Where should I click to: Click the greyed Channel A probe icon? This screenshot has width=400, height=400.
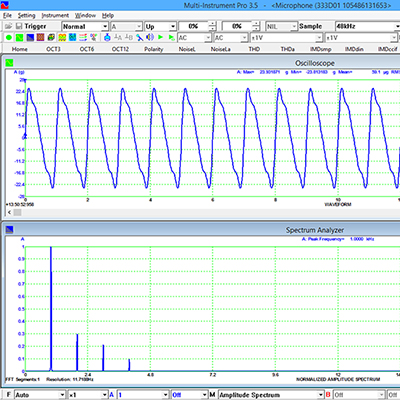coord(118,37)
